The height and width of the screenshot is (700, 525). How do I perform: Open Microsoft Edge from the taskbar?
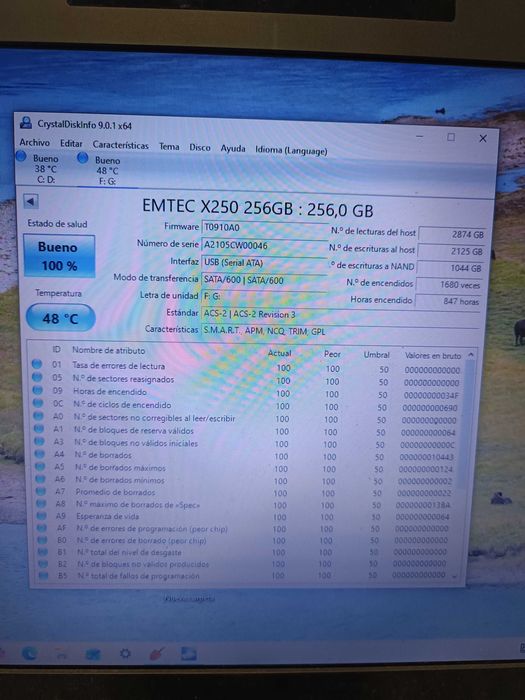(x=29, y=654)
